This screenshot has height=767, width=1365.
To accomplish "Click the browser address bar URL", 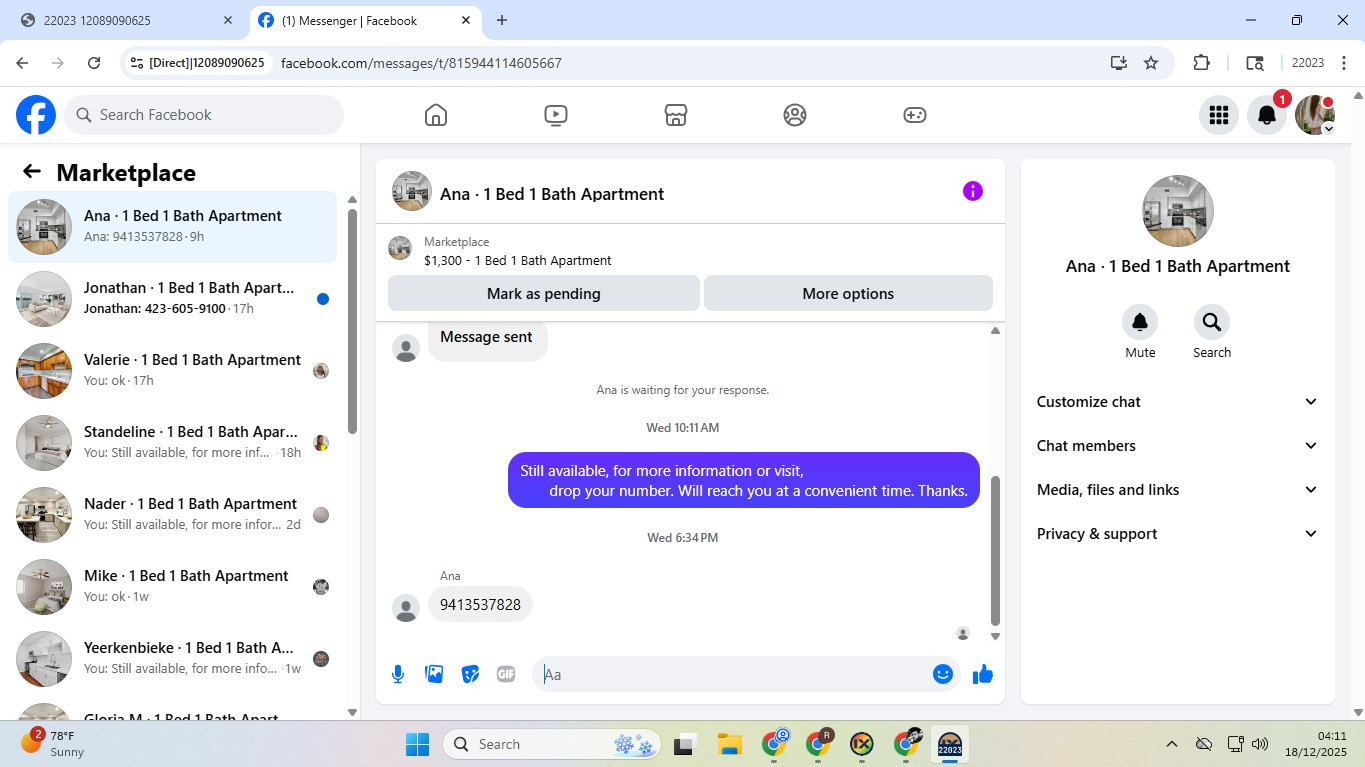I will (x=421, y=63).
